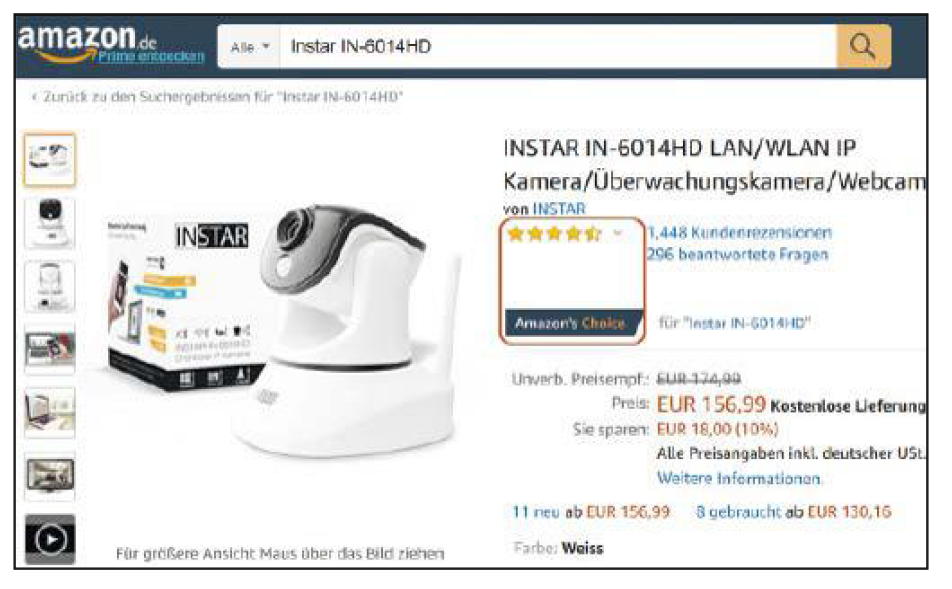This screenshot has height=589, width=952.
Task: Focus the search field containing Instar IN-6014HD
Action: [x=557, y=47]
